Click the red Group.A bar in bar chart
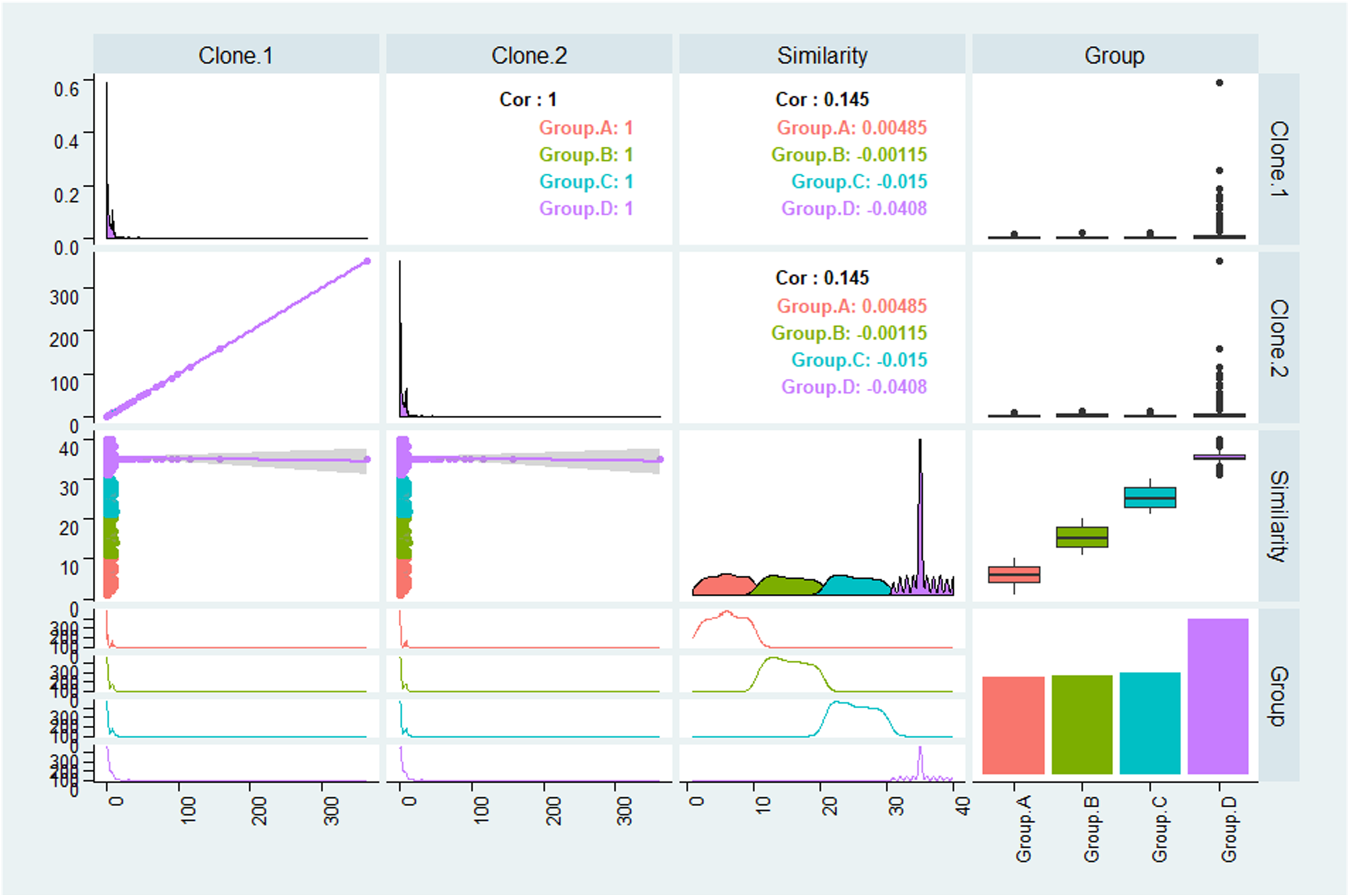 (x=1014, y=725)
